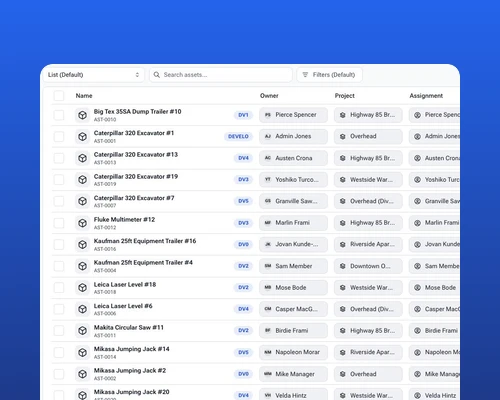The height and width of the screenshot is (400, 500).
Task: Click the Mike Manager owner chip
Action: pos(293,374)
